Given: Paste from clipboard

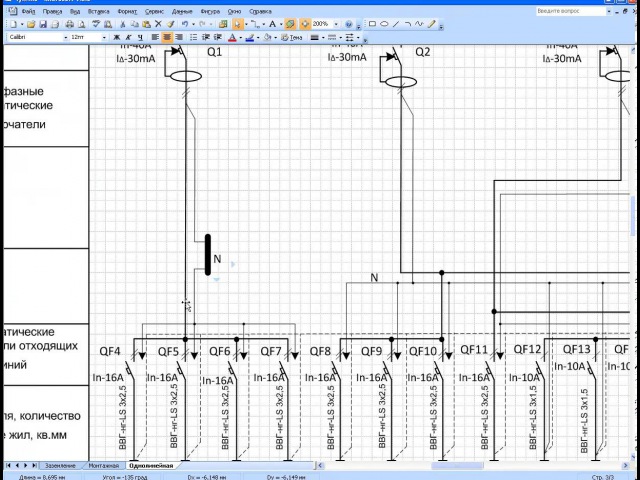Looking at the screenshot, I should pos(146,24).
